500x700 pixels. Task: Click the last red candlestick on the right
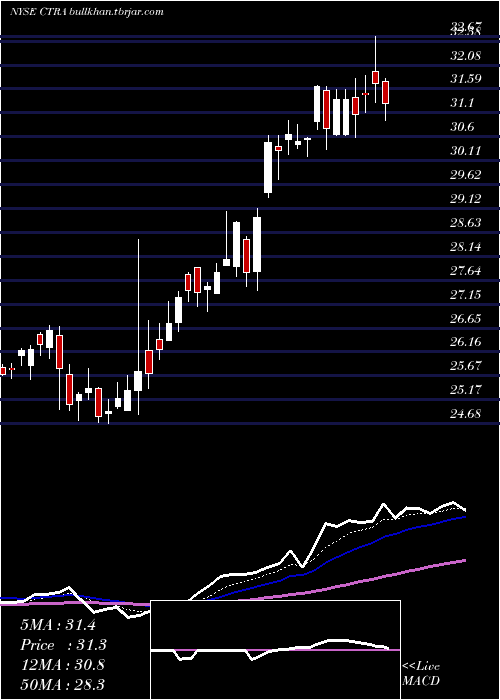(x=385, y=92)
